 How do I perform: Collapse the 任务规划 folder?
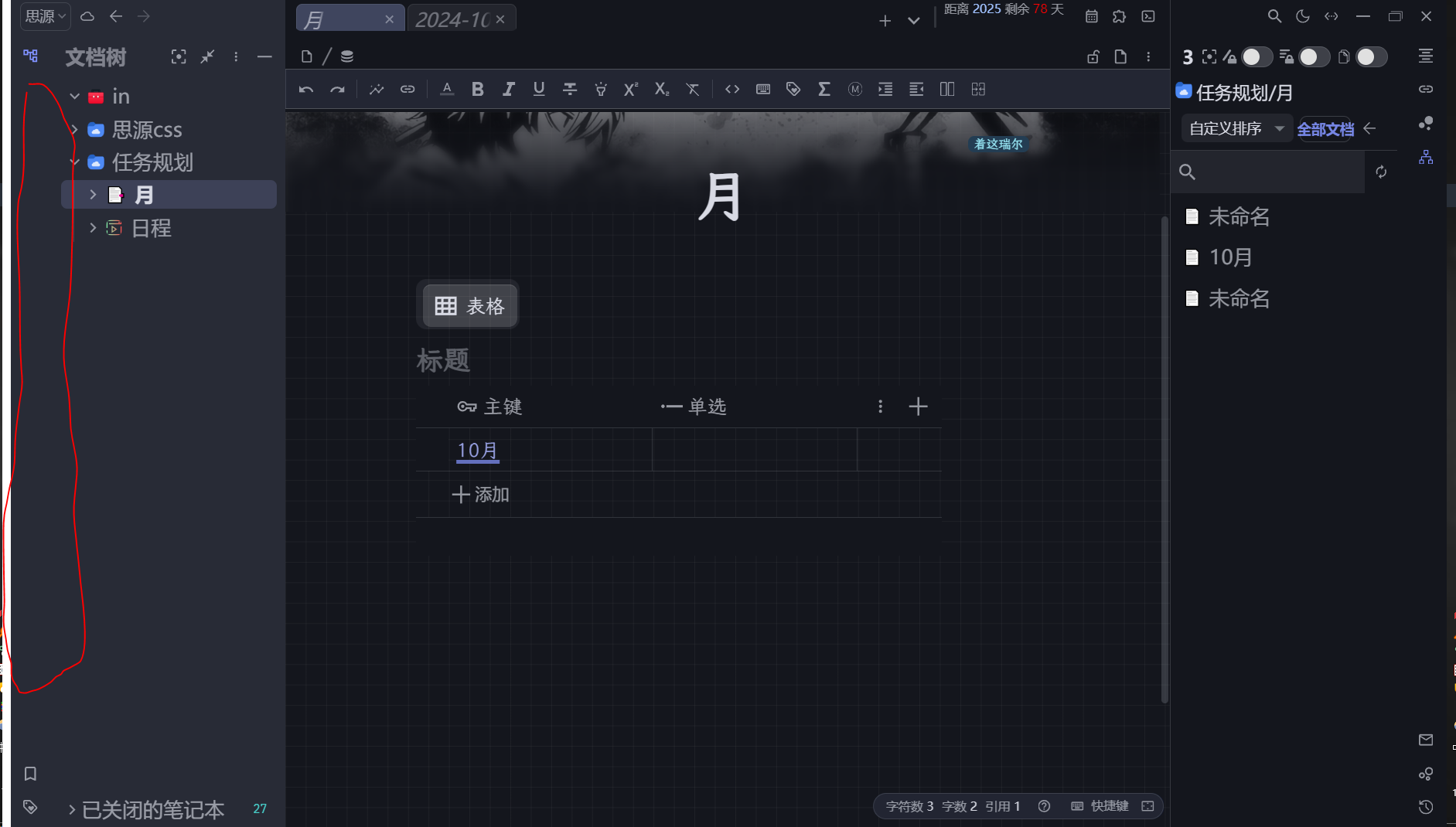pos(75,162)
